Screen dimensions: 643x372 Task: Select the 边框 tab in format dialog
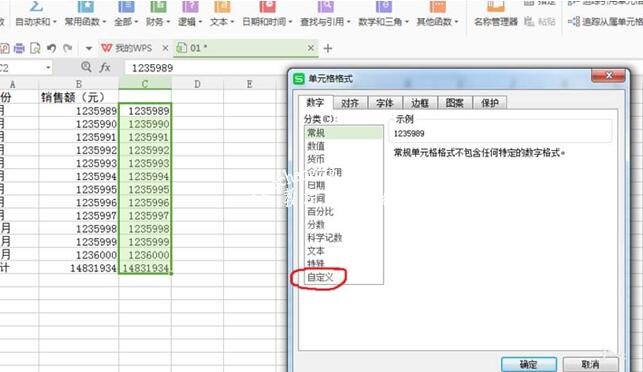click(420, 103)
